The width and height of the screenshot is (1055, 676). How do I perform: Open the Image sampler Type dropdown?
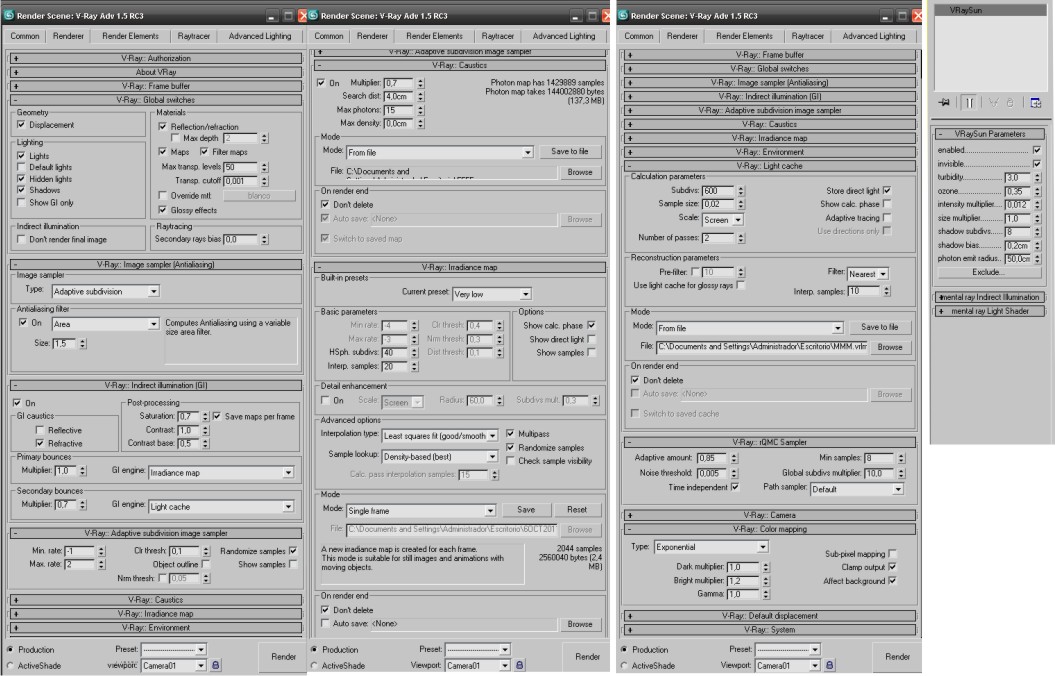[106, 291]
